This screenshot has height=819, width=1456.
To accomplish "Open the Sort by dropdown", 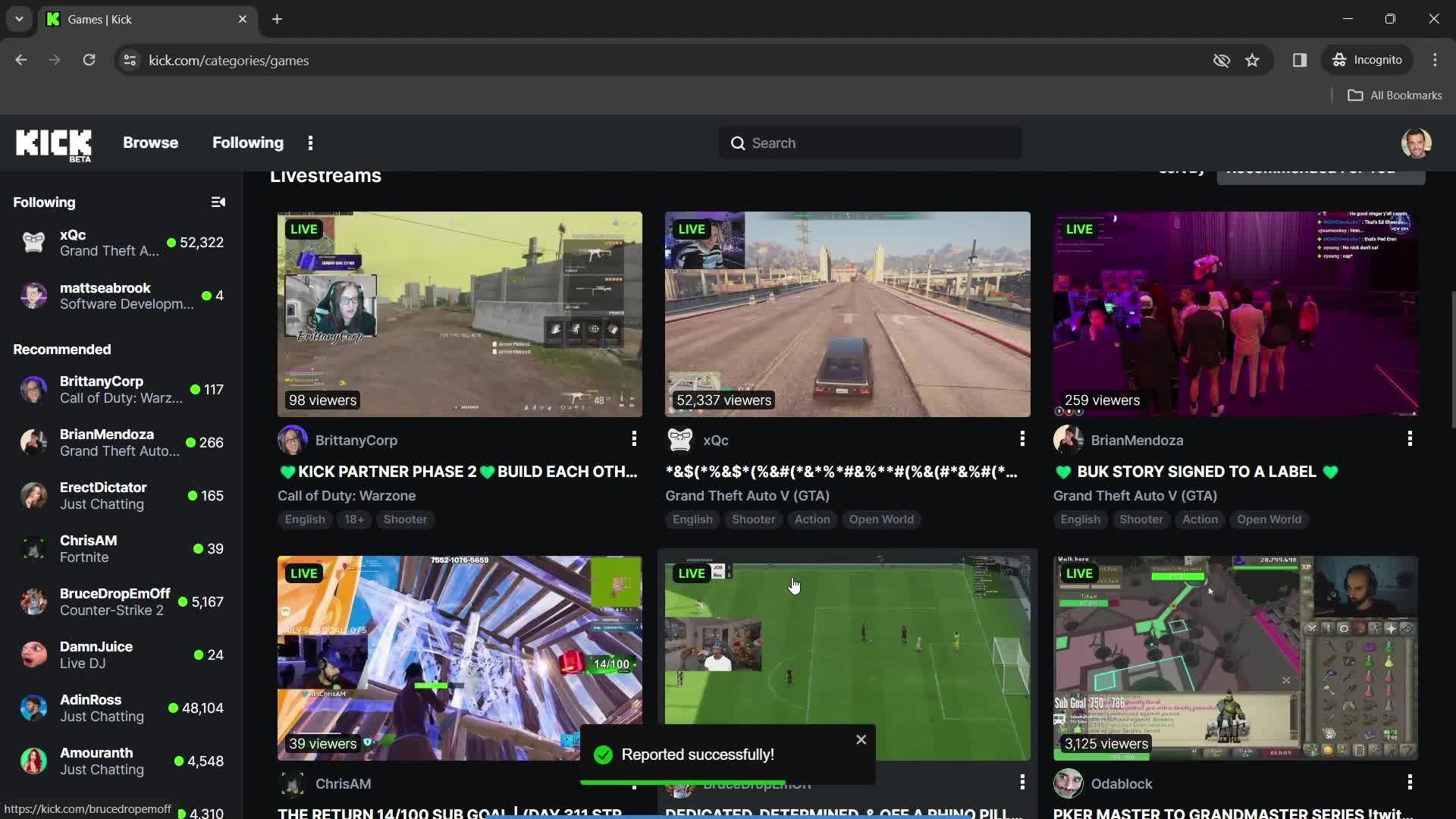I will 1320,175.
